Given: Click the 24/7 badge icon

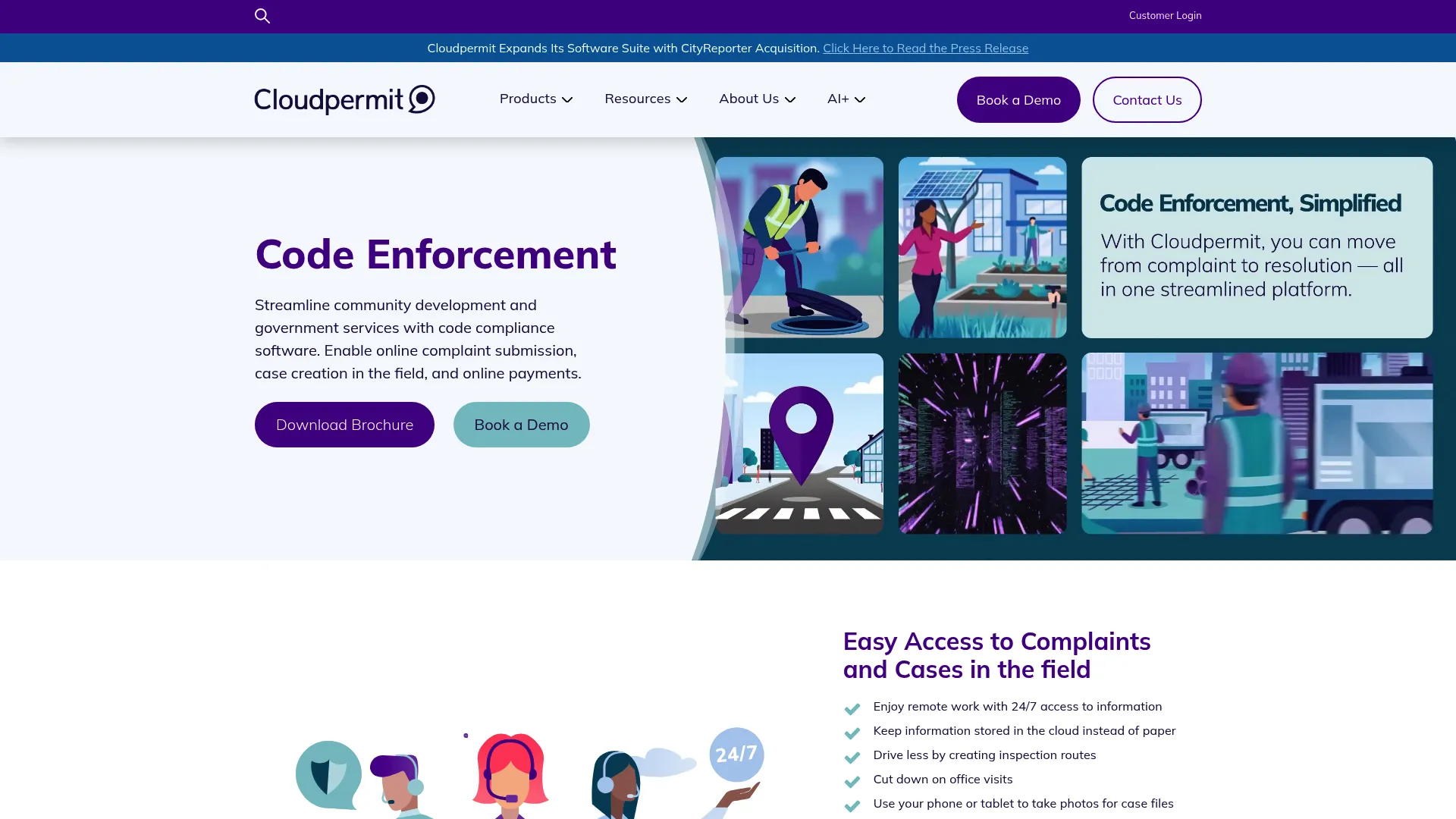Looking at the screenshot, I should (736, 755).
